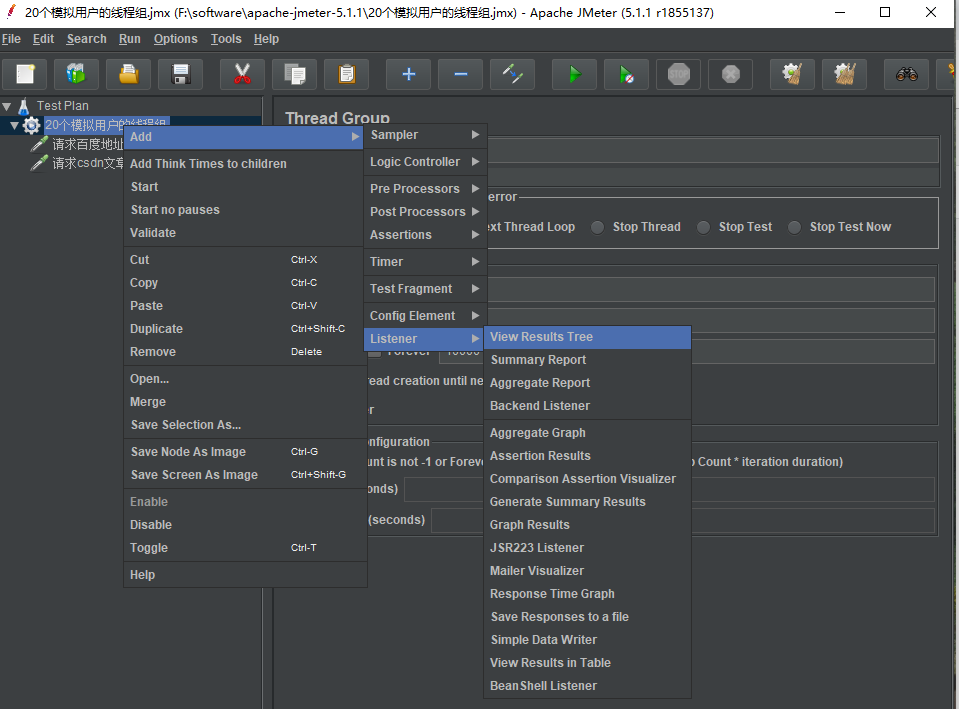Click the Clear broom toolbar icon

792,75
